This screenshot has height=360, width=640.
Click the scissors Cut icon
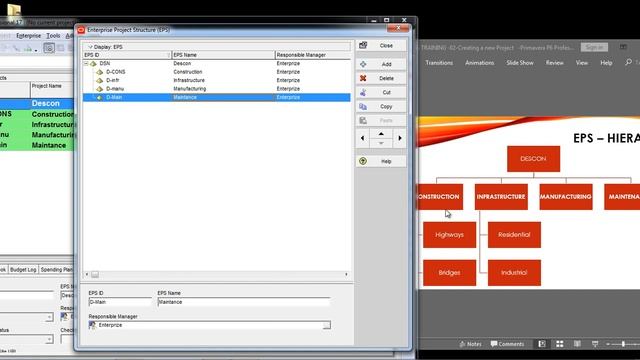pos(363,92)
